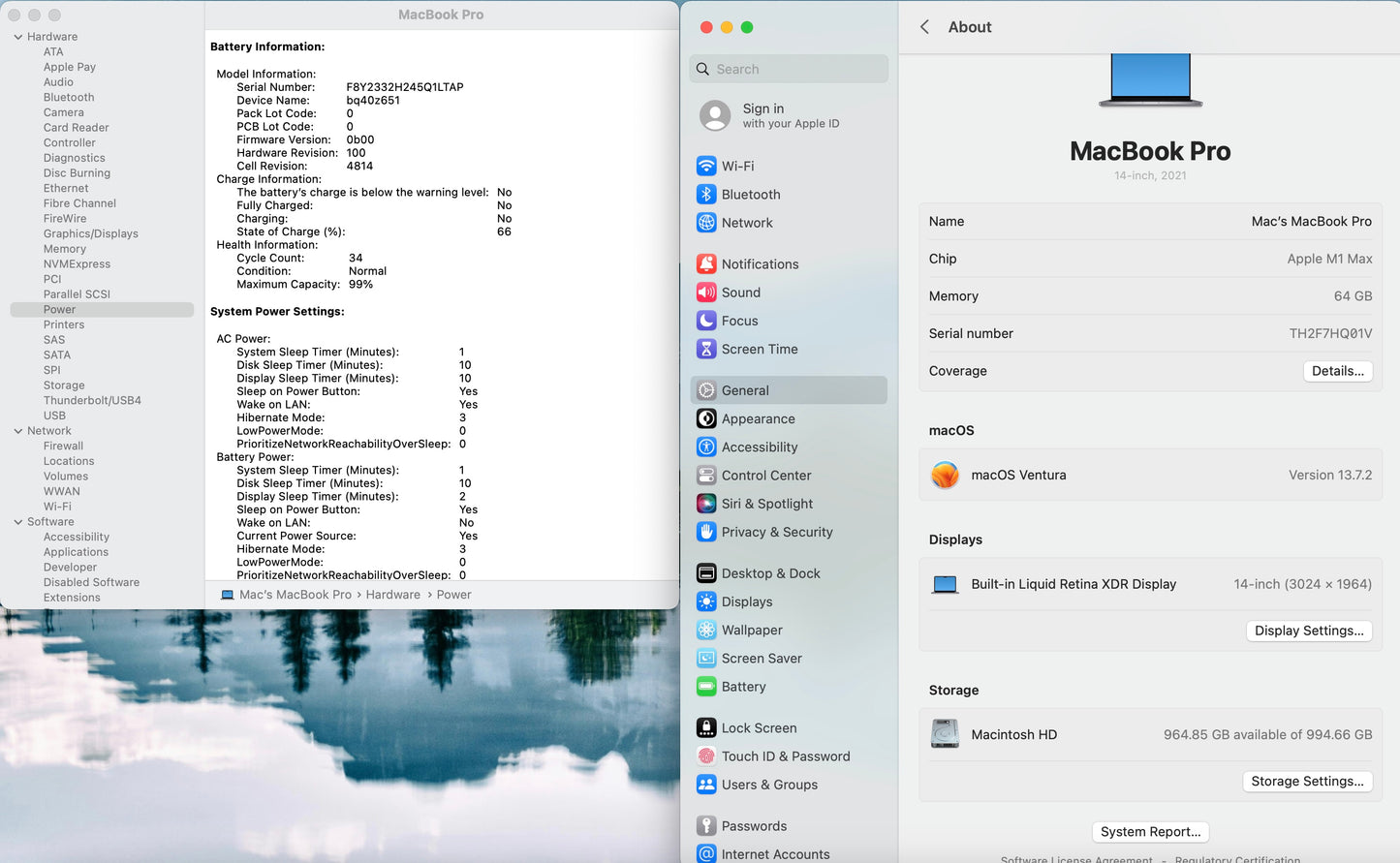The height and width of the screenshot is (863, 1400).
Task: Select Graphics/Displays in the hardware list
Action: pos(90,233)
